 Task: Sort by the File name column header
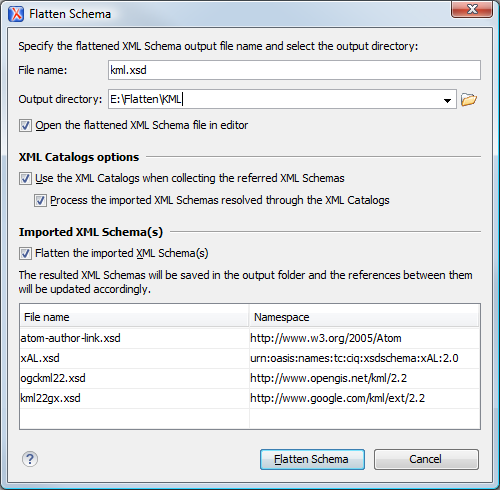click(134, 317)
